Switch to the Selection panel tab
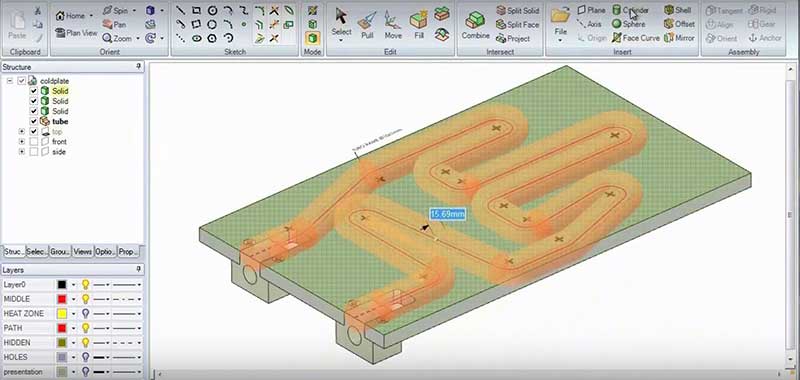Viewport: 800px width, 380px height. click(36, 251)
